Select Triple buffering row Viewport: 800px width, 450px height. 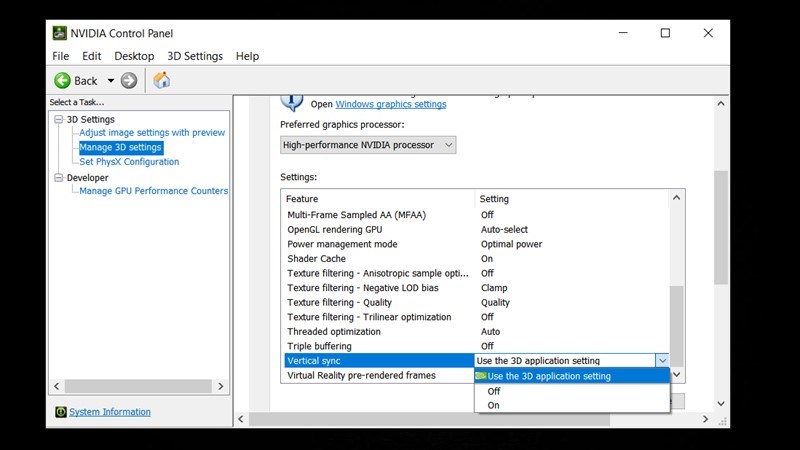(477, 346)
